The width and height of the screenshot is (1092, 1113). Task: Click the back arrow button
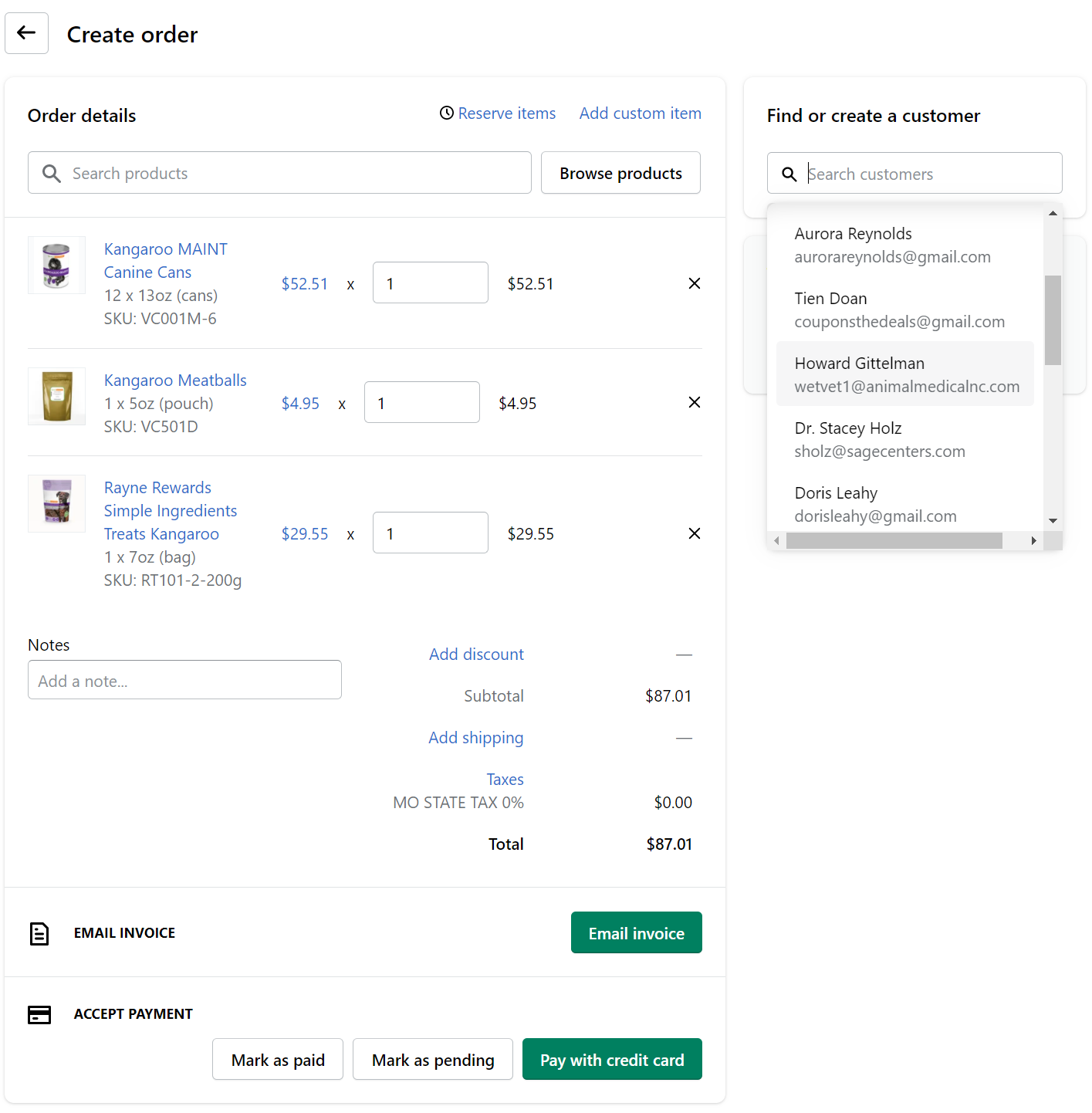click(27, 33)
